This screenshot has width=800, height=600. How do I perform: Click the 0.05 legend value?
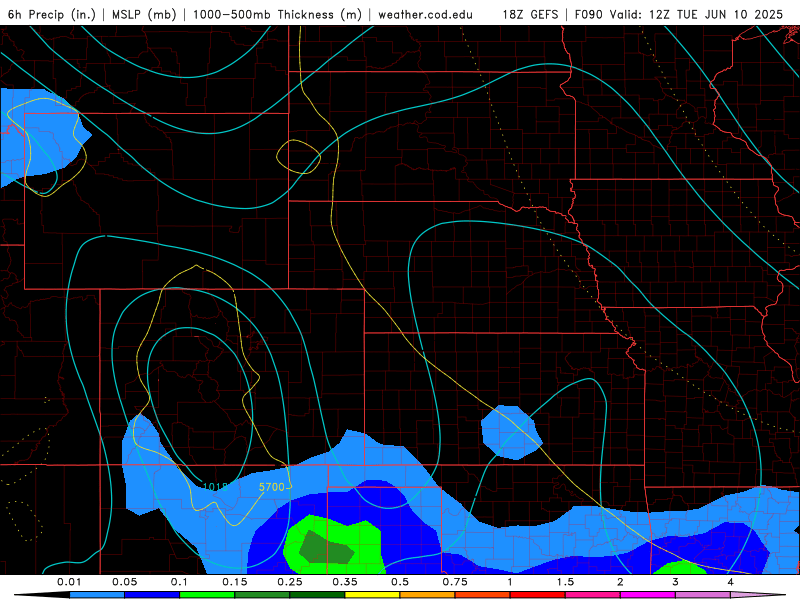pyautogui.click(x=124, y=582)
